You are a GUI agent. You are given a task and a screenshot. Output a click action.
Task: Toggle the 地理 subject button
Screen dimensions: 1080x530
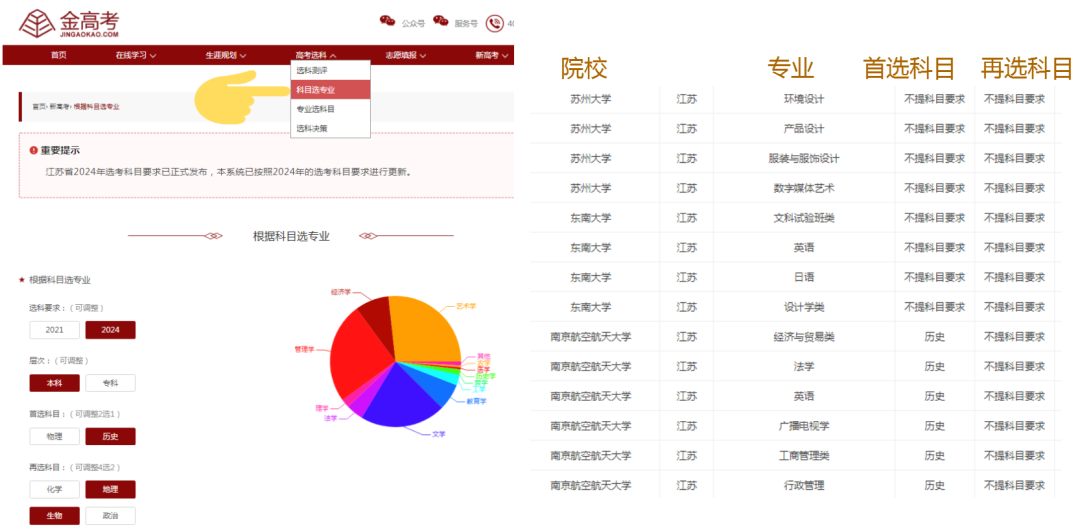[x=110, y=489]
